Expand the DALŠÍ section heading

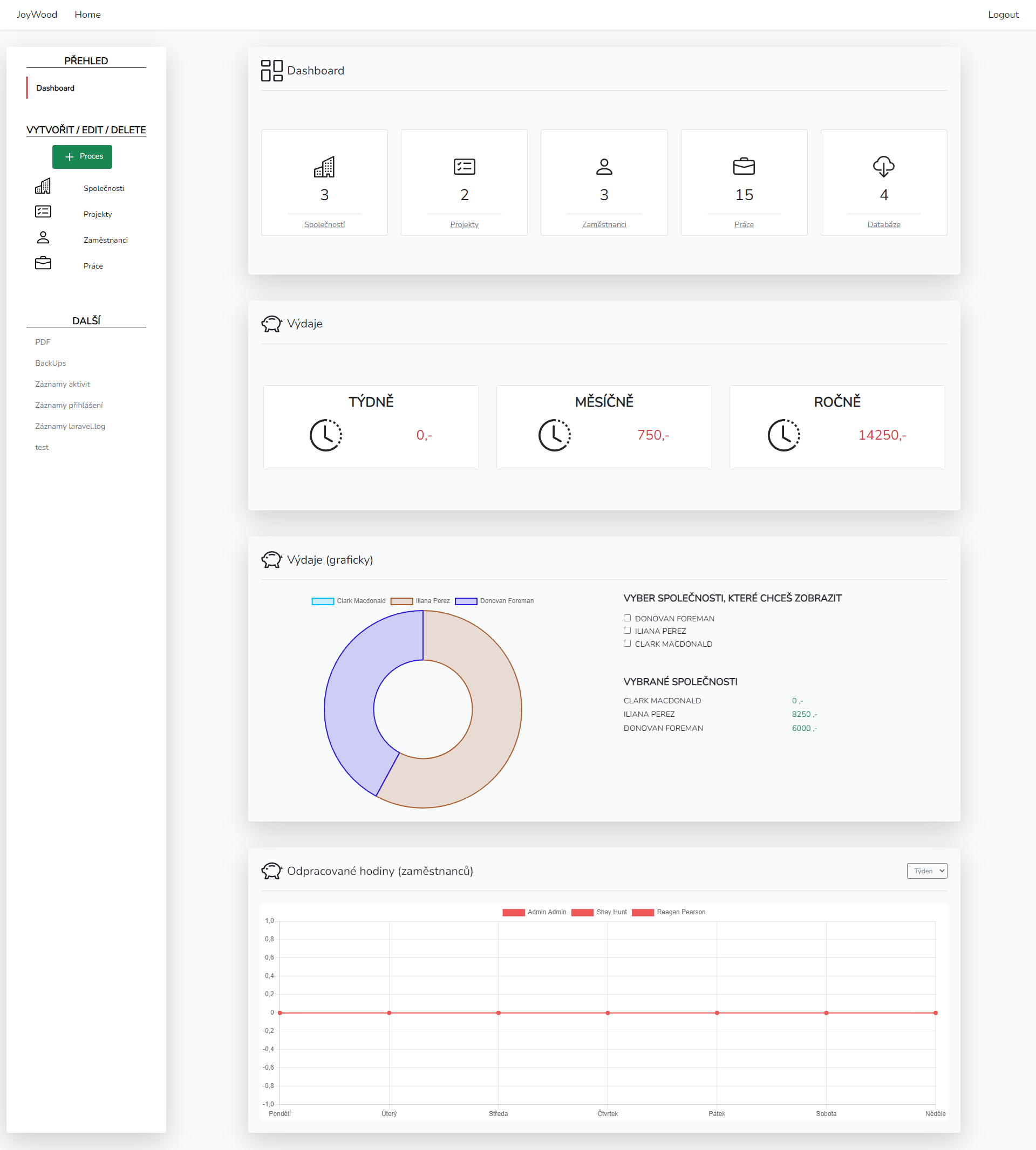point(85,319)
